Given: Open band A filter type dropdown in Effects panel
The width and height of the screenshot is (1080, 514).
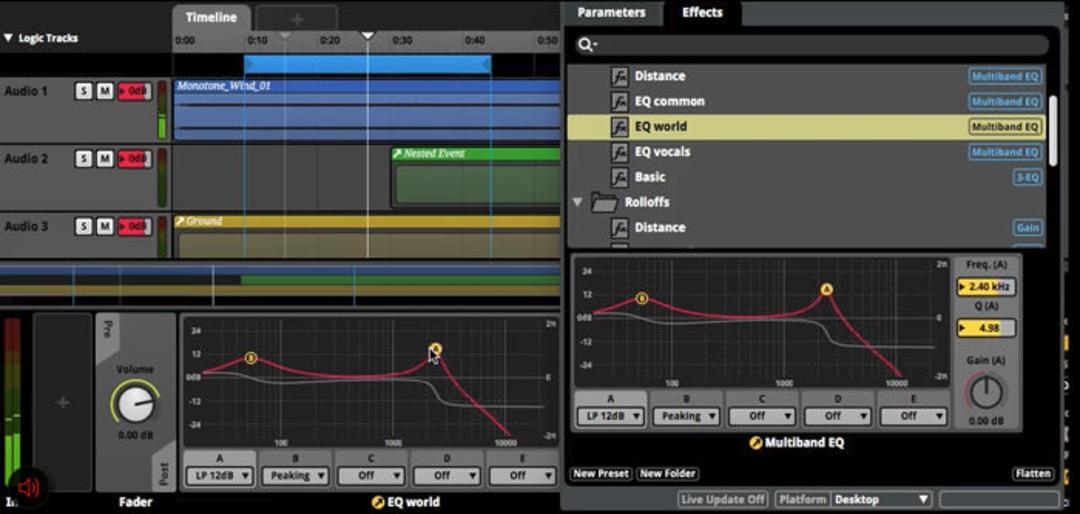Looking at the screenshot, I should (x=610, y=416).
